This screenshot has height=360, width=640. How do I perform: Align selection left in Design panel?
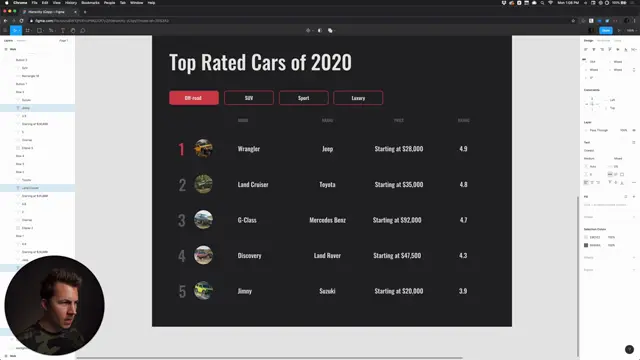tap(586, 49)
